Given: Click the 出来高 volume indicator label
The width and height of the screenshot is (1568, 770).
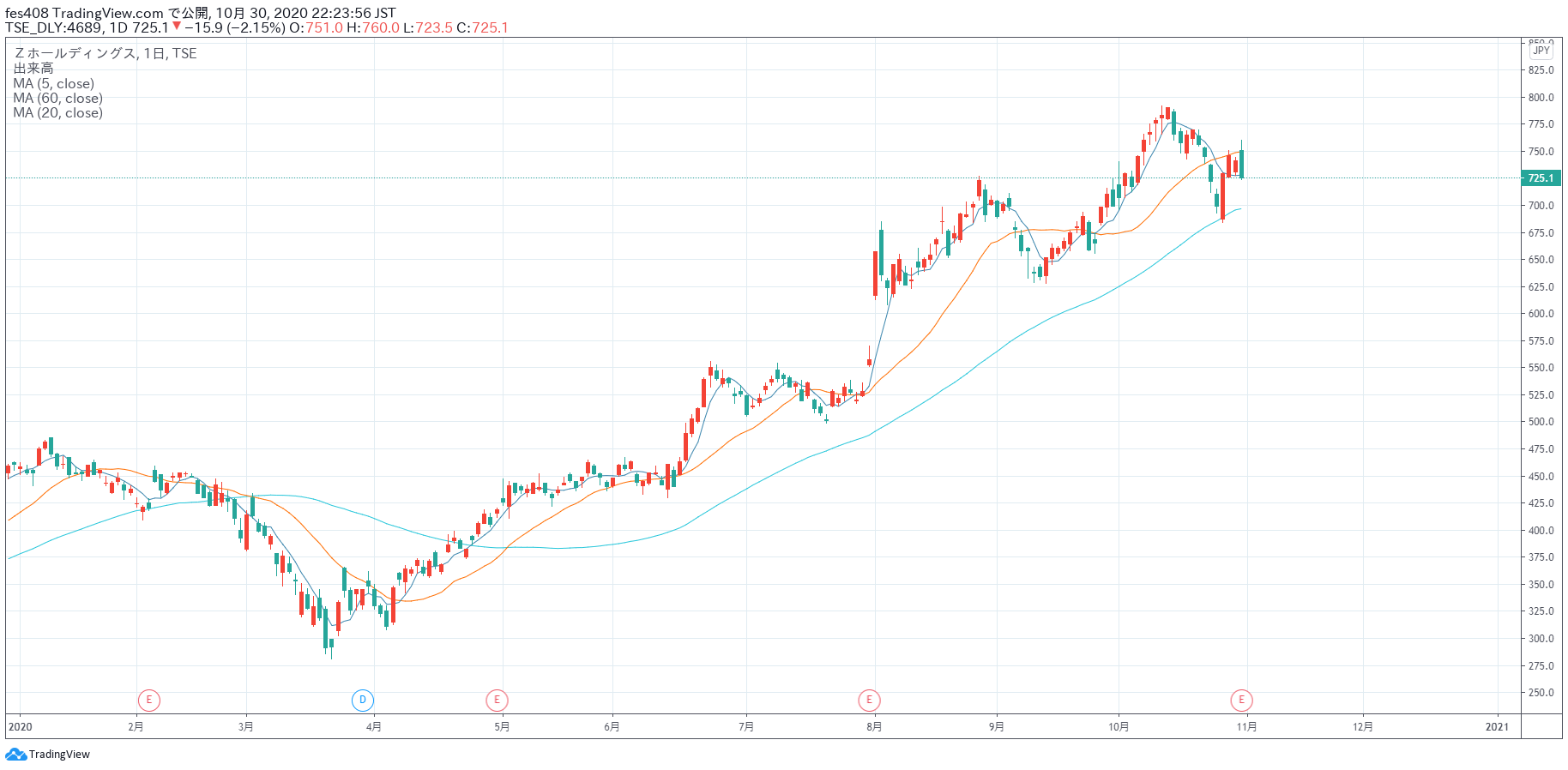Looking at the screenshot, I should coord(33,69).
